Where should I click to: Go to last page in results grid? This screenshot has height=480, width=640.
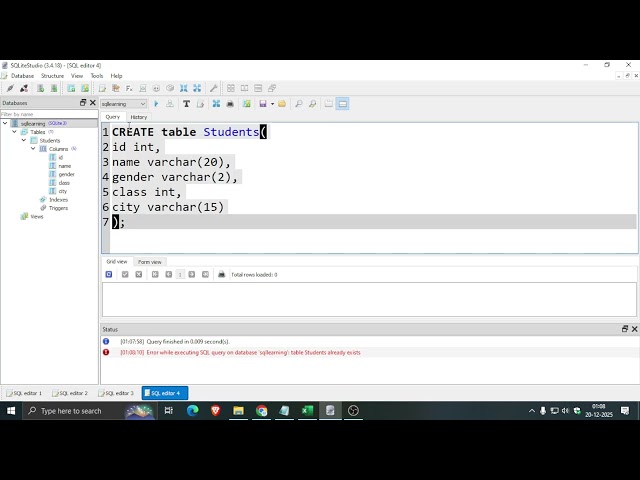[205, 274]
